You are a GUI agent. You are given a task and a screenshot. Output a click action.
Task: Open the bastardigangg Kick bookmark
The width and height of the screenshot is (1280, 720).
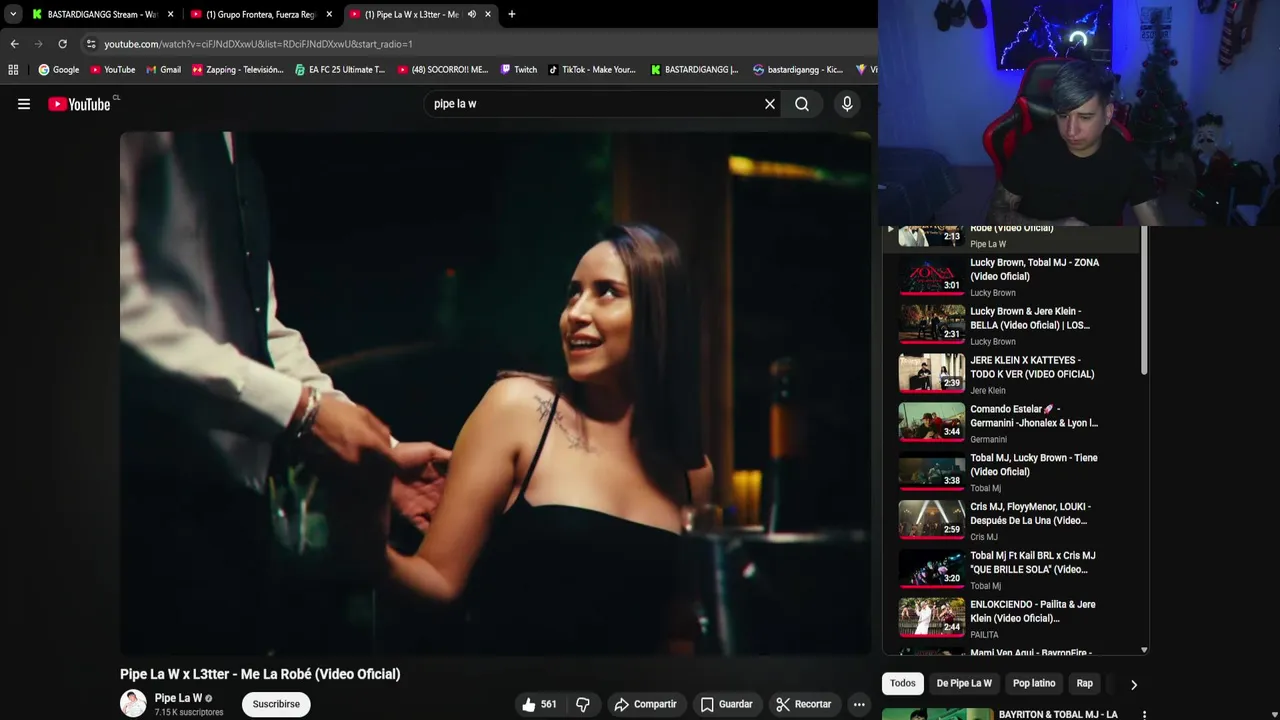798,70
